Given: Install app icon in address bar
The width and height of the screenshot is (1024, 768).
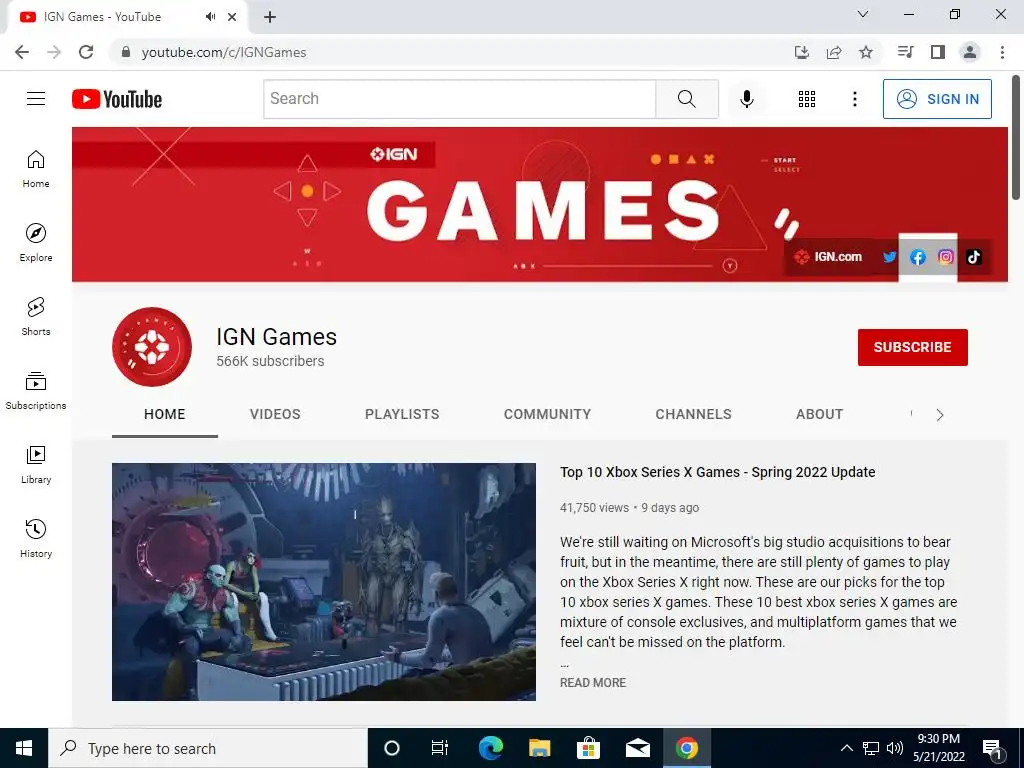Looking at the screenshot, I should 802,52.
